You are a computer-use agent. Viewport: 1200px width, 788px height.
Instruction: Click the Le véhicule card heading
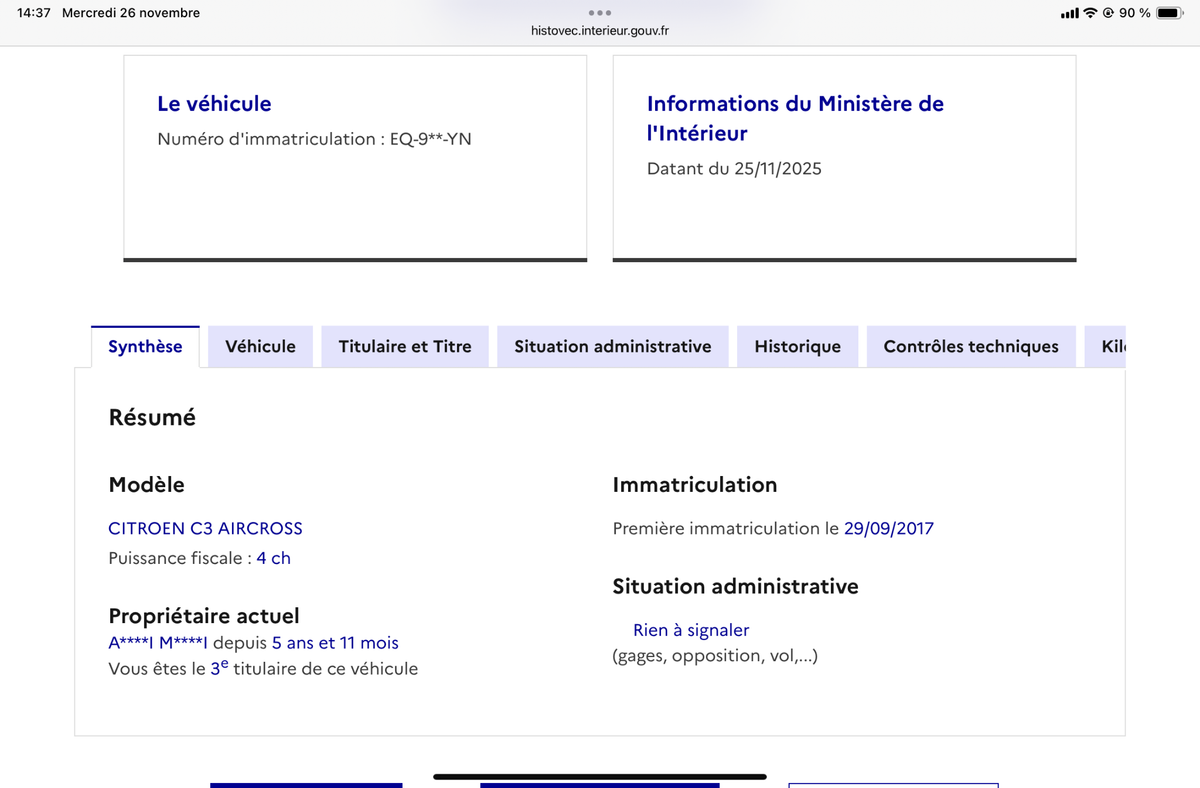point(214,104)
